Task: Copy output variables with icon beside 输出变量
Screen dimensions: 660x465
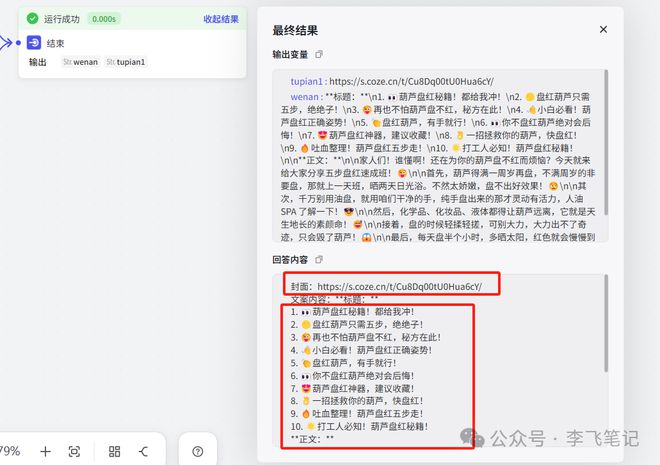Action: [319, 54]
